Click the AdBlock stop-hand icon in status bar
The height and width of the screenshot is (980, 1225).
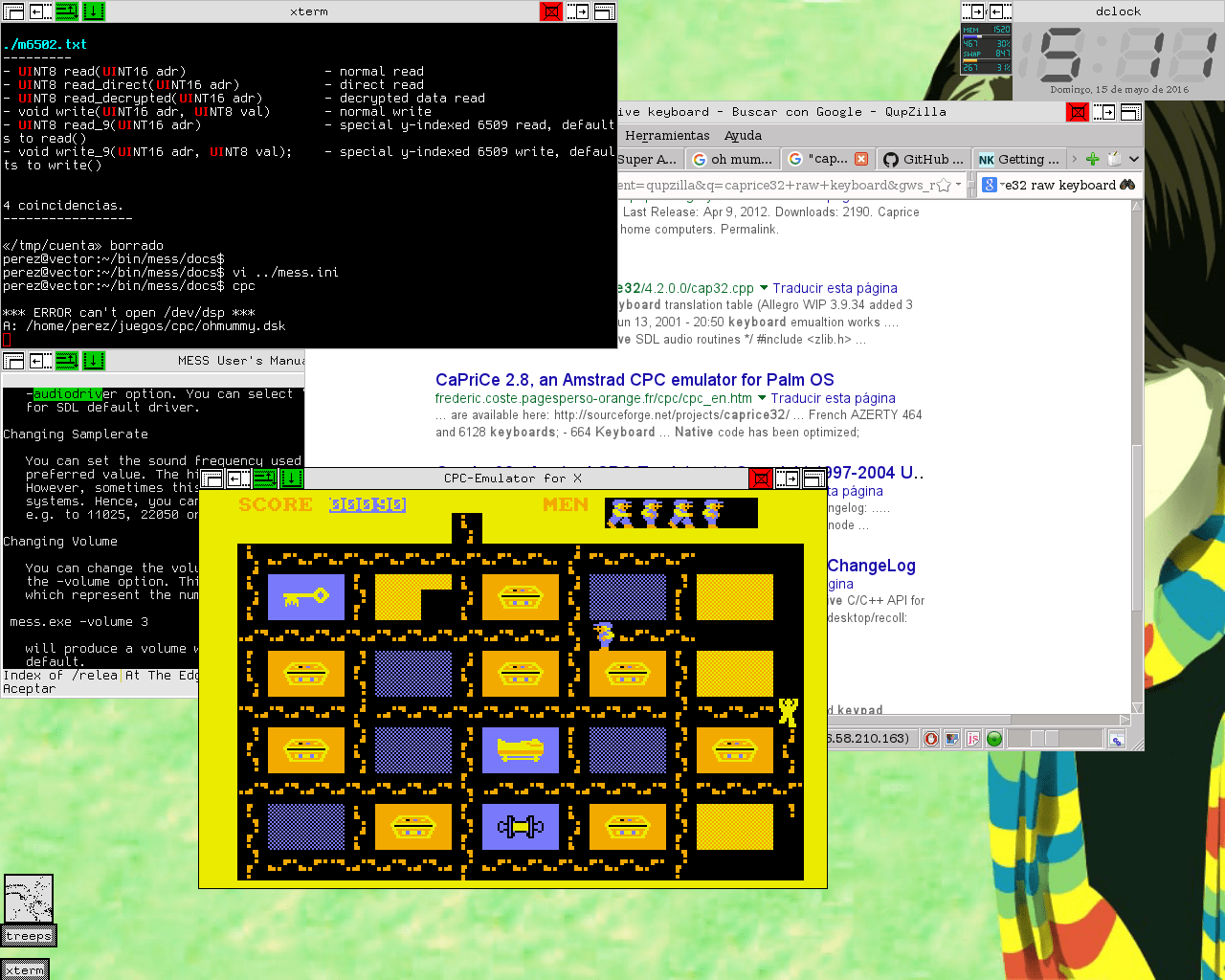[x=931, y=739]
